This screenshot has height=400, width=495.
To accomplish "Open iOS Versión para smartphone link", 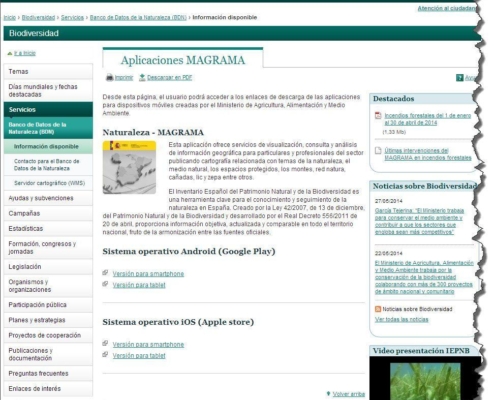I will click(x=148, y=344).
